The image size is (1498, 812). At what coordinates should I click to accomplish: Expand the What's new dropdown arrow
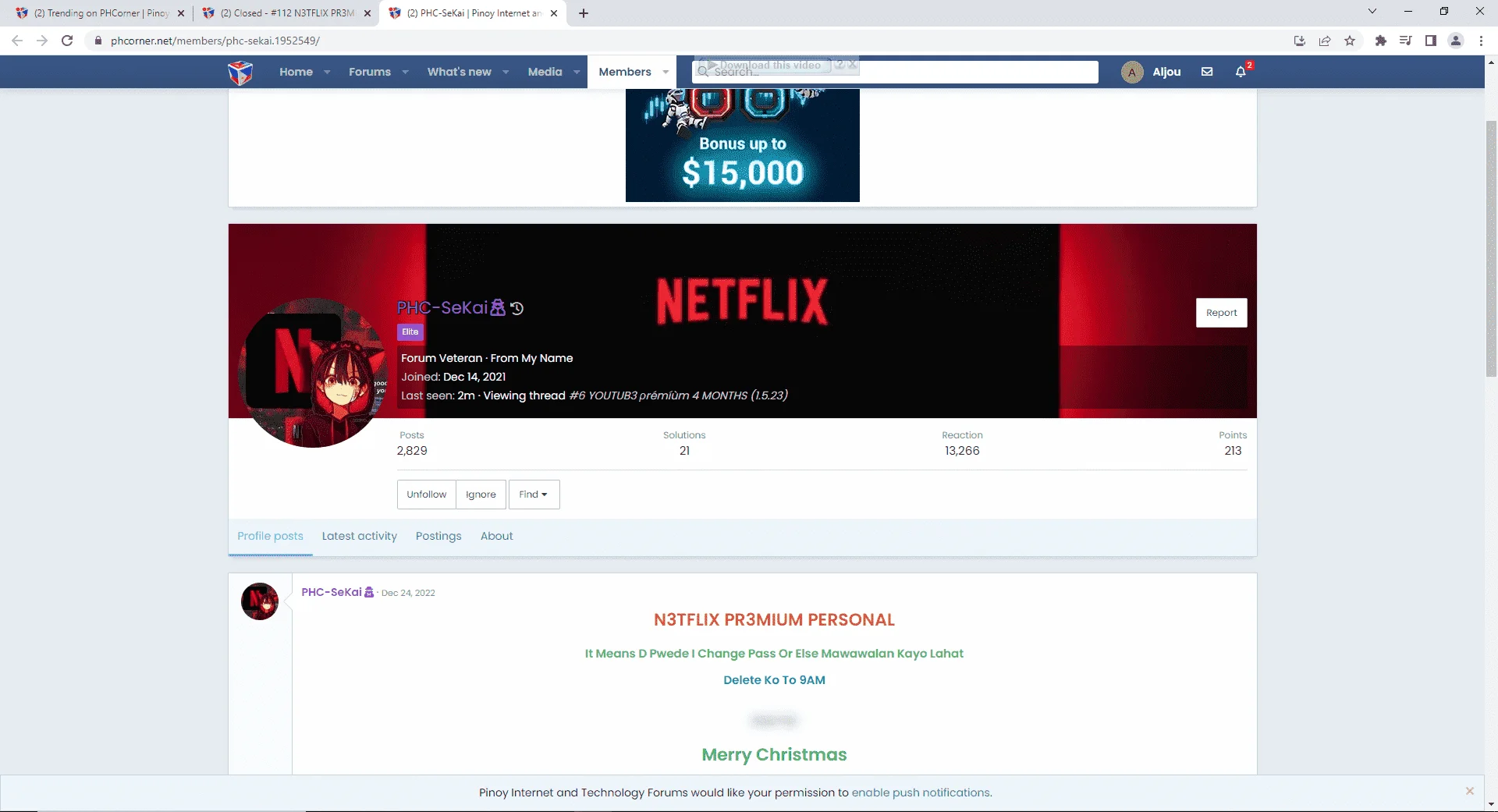(x=506, y=72)
